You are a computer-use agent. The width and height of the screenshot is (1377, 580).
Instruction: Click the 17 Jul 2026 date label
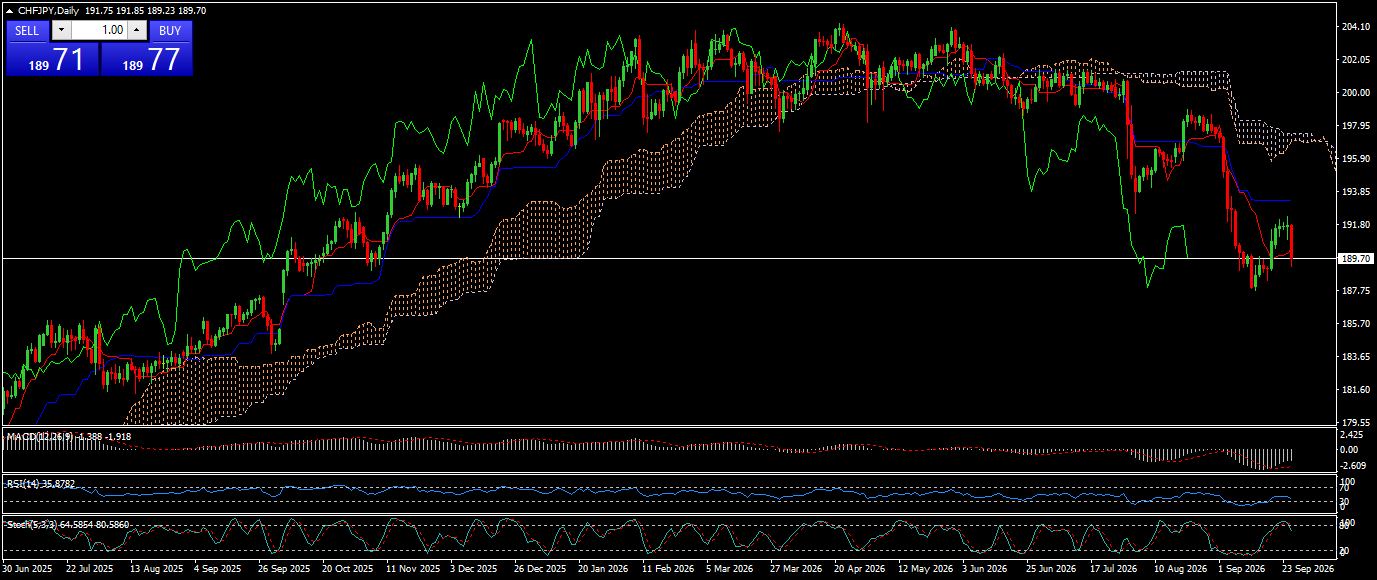click(1114, 568)
